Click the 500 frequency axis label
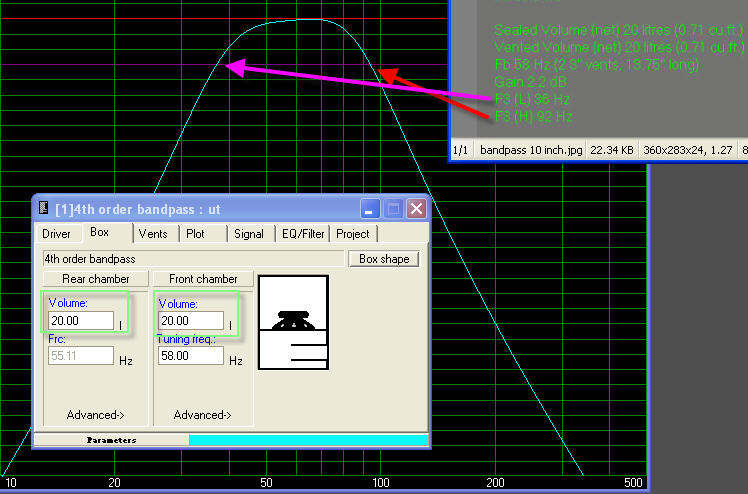Screen dimensions: 748x494 [633, 483]
